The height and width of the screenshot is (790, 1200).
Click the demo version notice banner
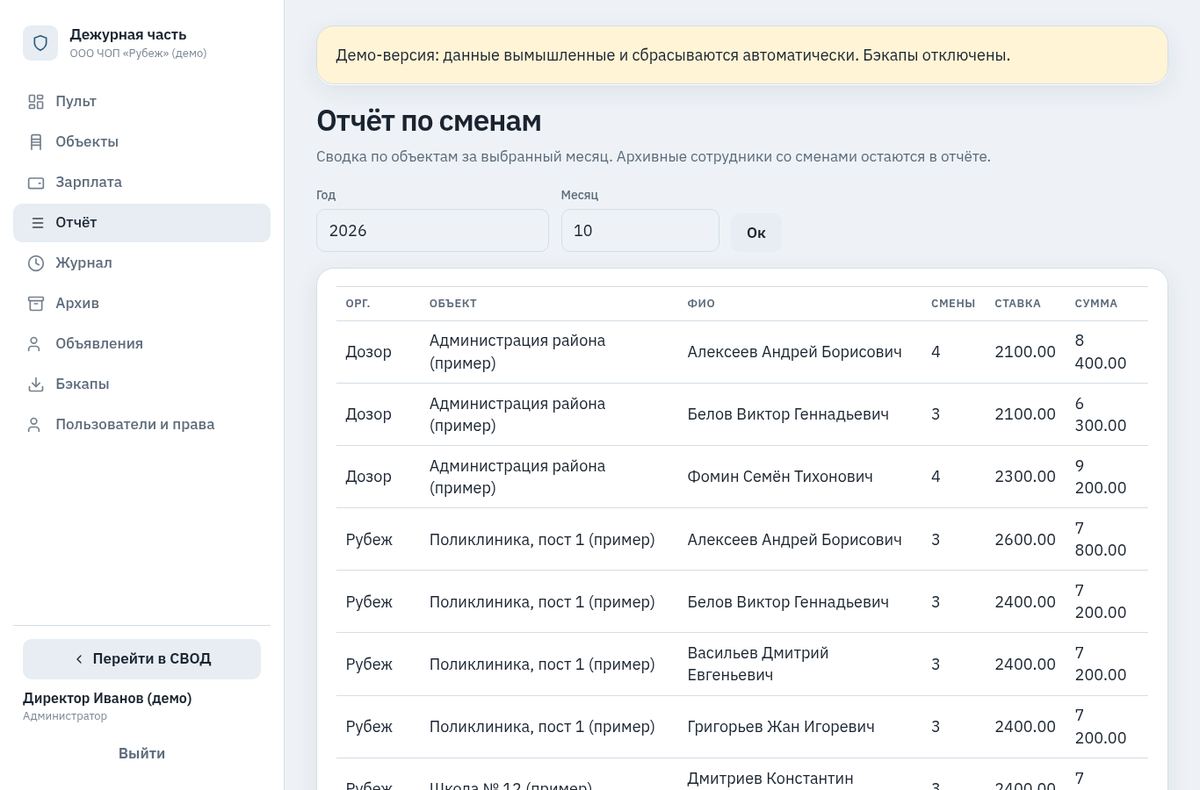point(742,55)
